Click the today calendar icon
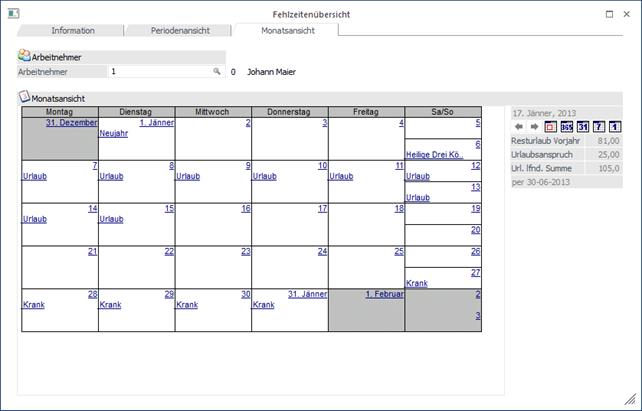Viewport: 642px width, 411px height. click(550, 127)
